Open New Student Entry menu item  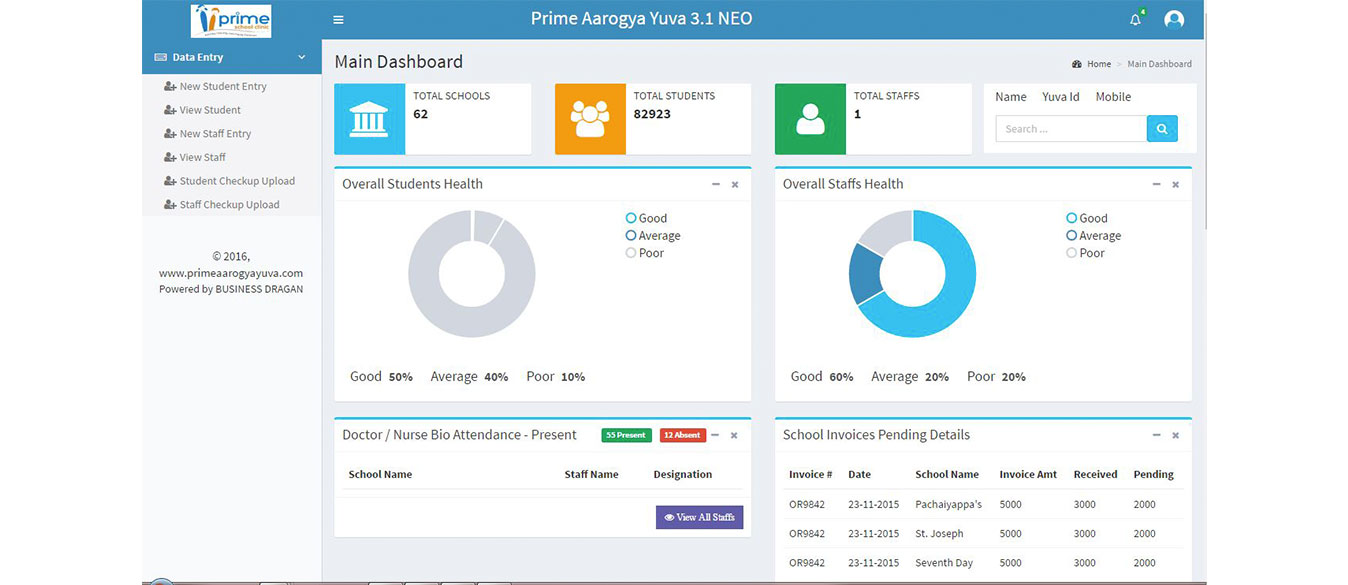tap(223, 86)
